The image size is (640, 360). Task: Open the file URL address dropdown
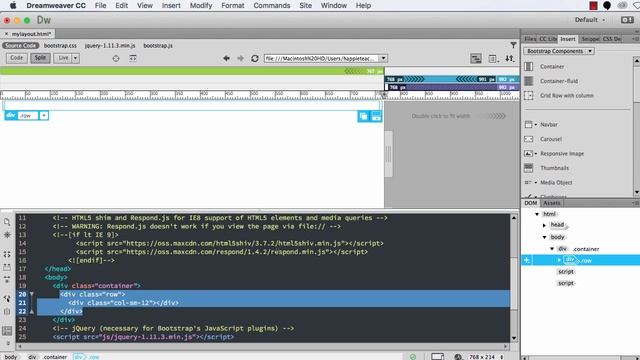pos(383,58)
